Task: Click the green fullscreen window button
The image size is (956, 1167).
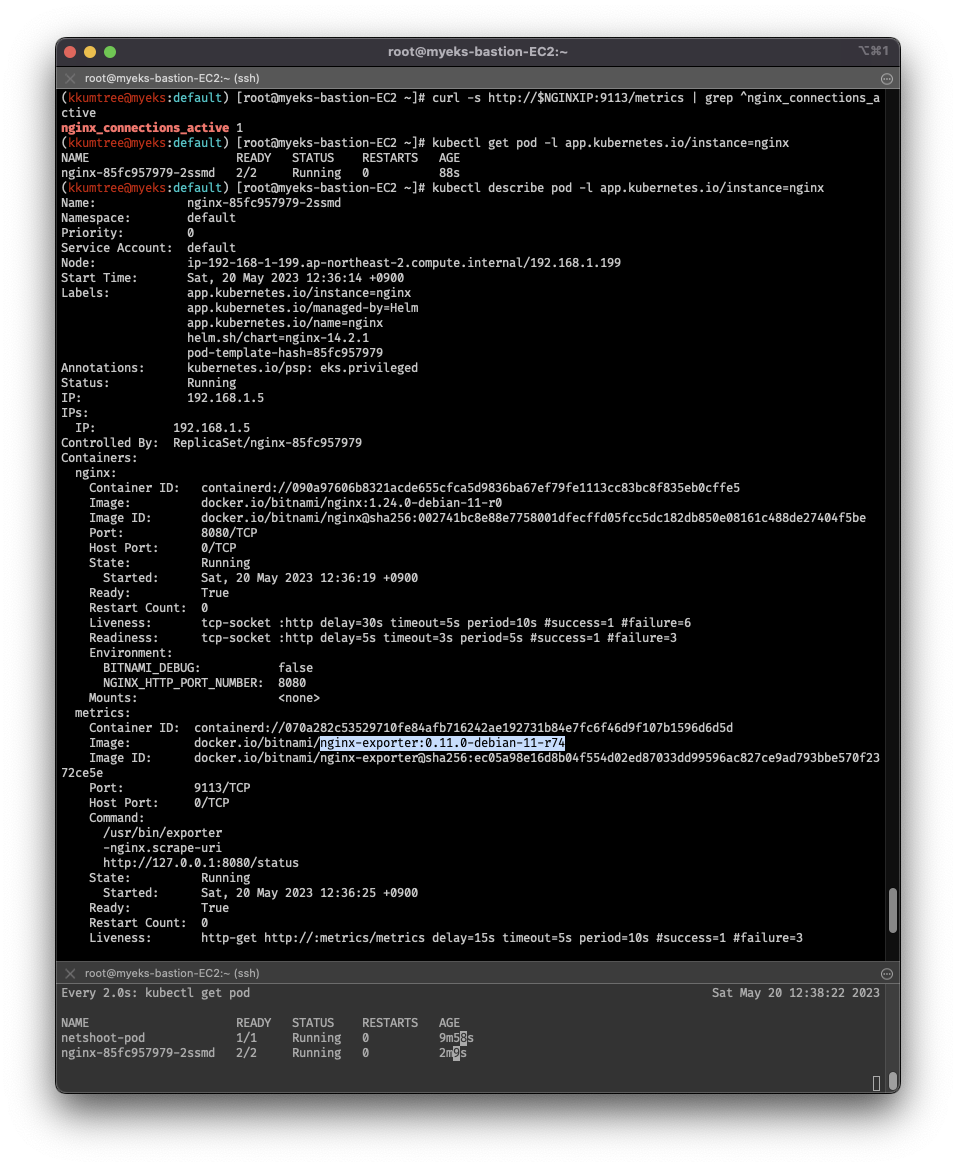Action: pyautogui.click(x=110, y=52)
